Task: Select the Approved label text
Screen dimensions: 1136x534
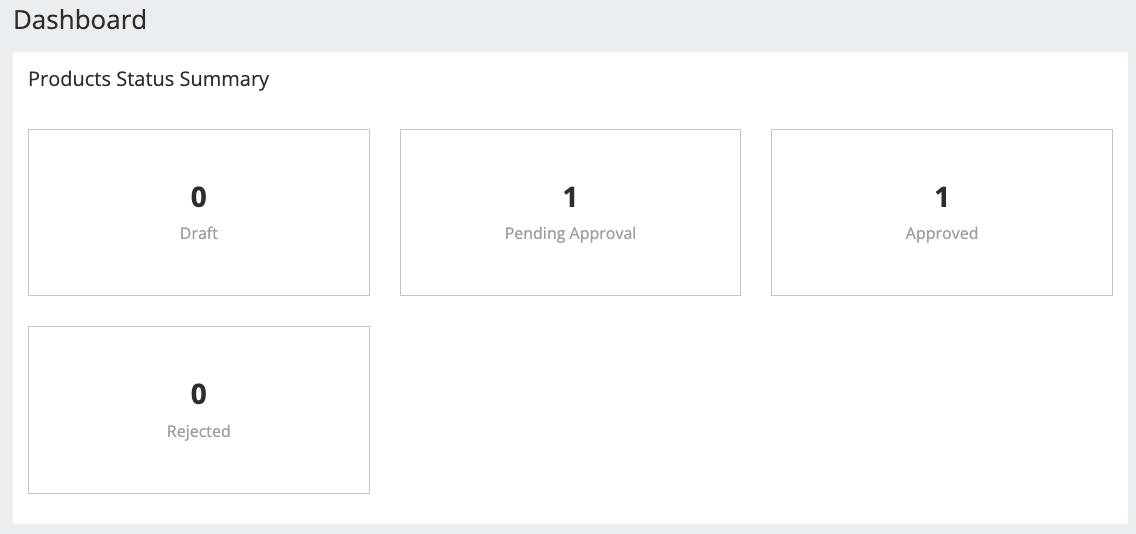Action: pos(942,233)
